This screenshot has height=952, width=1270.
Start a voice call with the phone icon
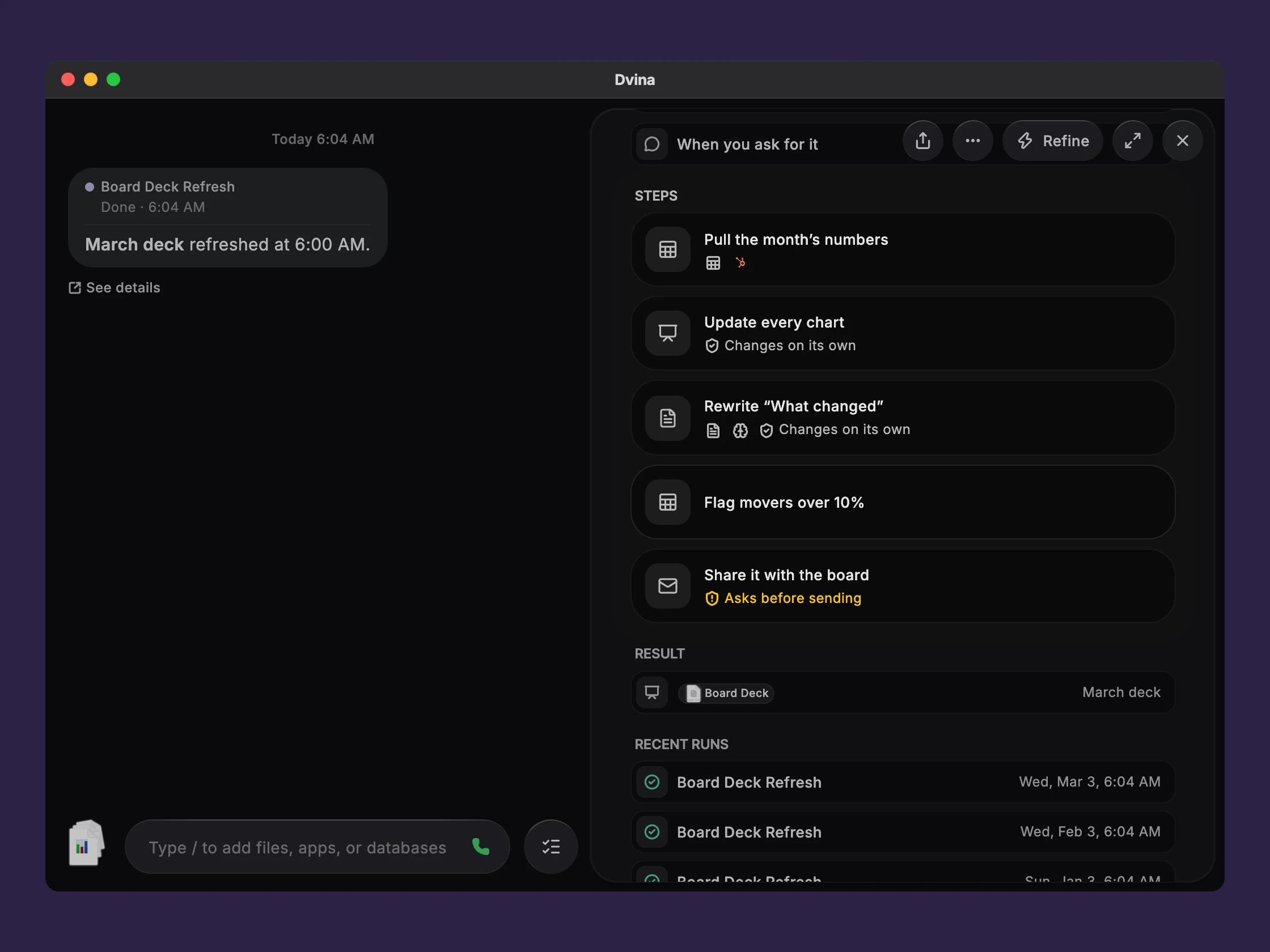481,847
